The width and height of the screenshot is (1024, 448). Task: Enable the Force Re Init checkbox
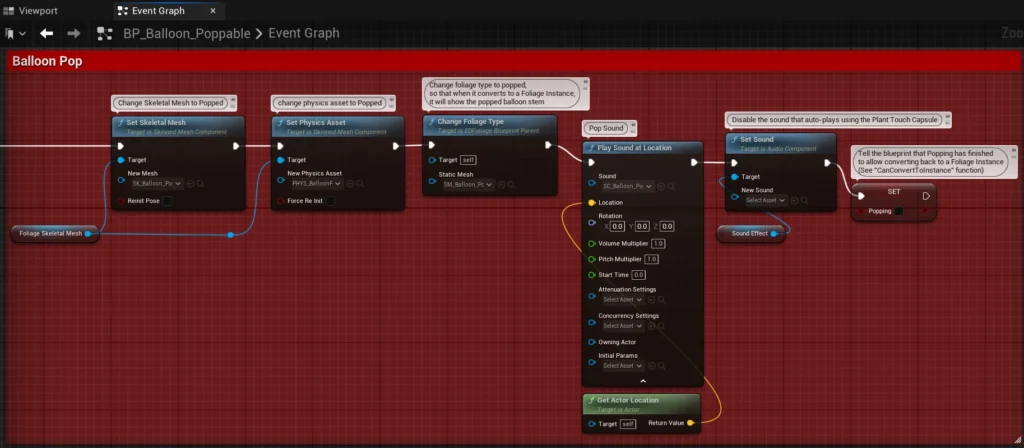pyautogui.click(x=330, y=201)
